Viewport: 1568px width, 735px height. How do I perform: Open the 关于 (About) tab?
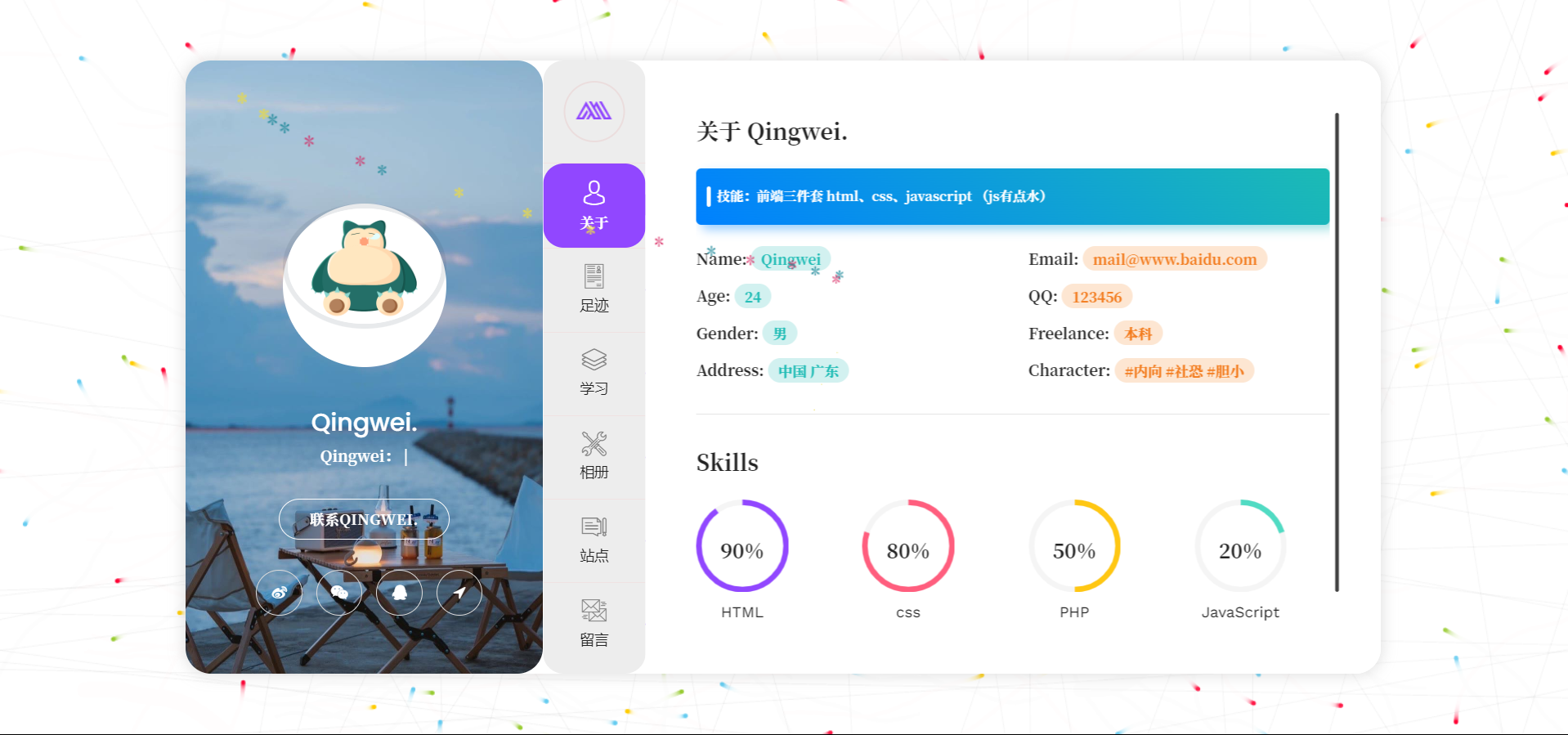pos(594,205)
